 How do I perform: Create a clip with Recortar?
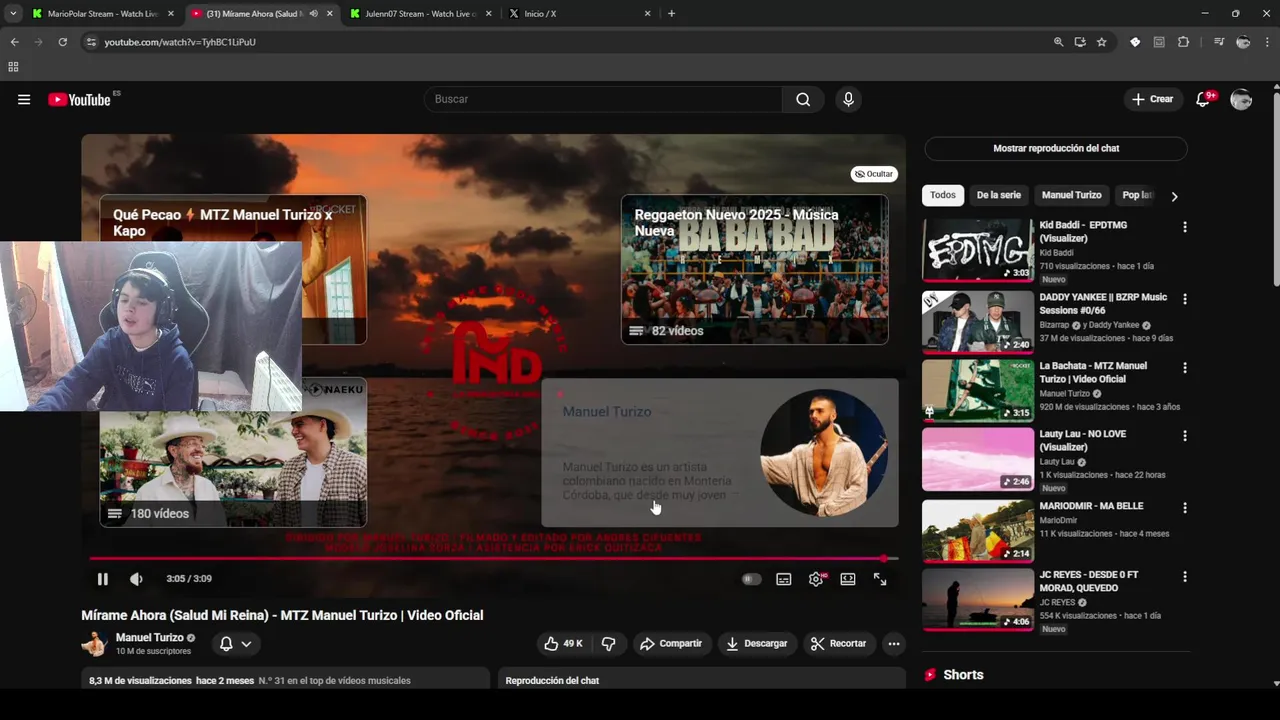tap(838, 643)
